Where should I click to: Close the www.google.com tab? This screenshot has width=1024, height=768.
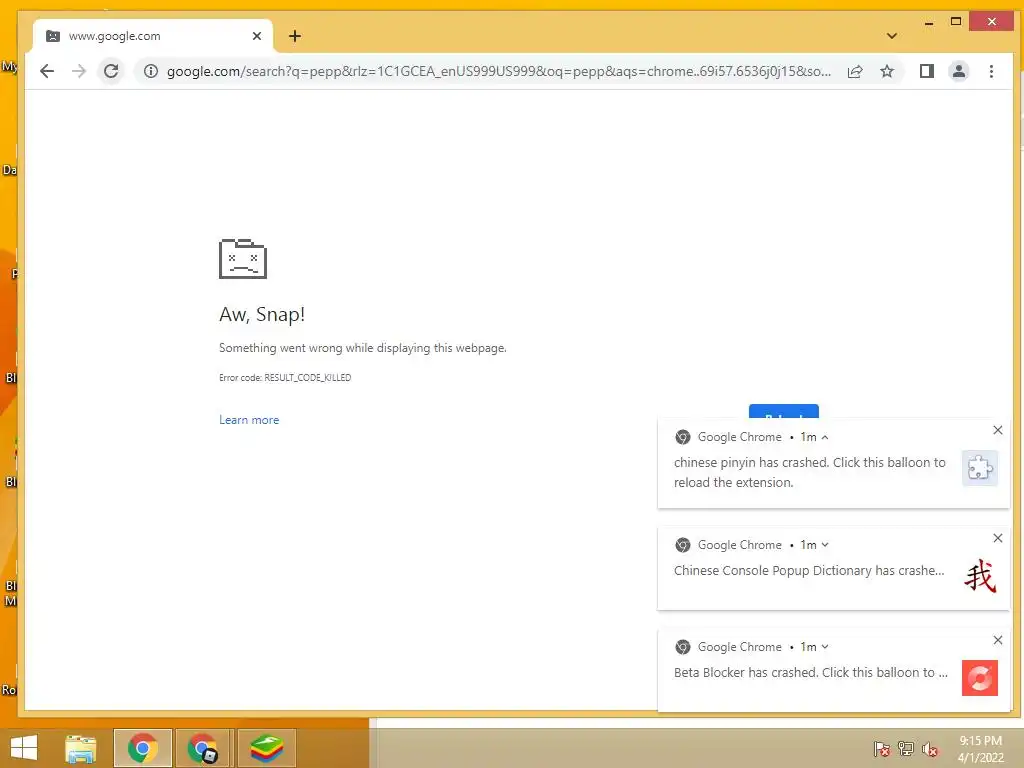point(257,36)
